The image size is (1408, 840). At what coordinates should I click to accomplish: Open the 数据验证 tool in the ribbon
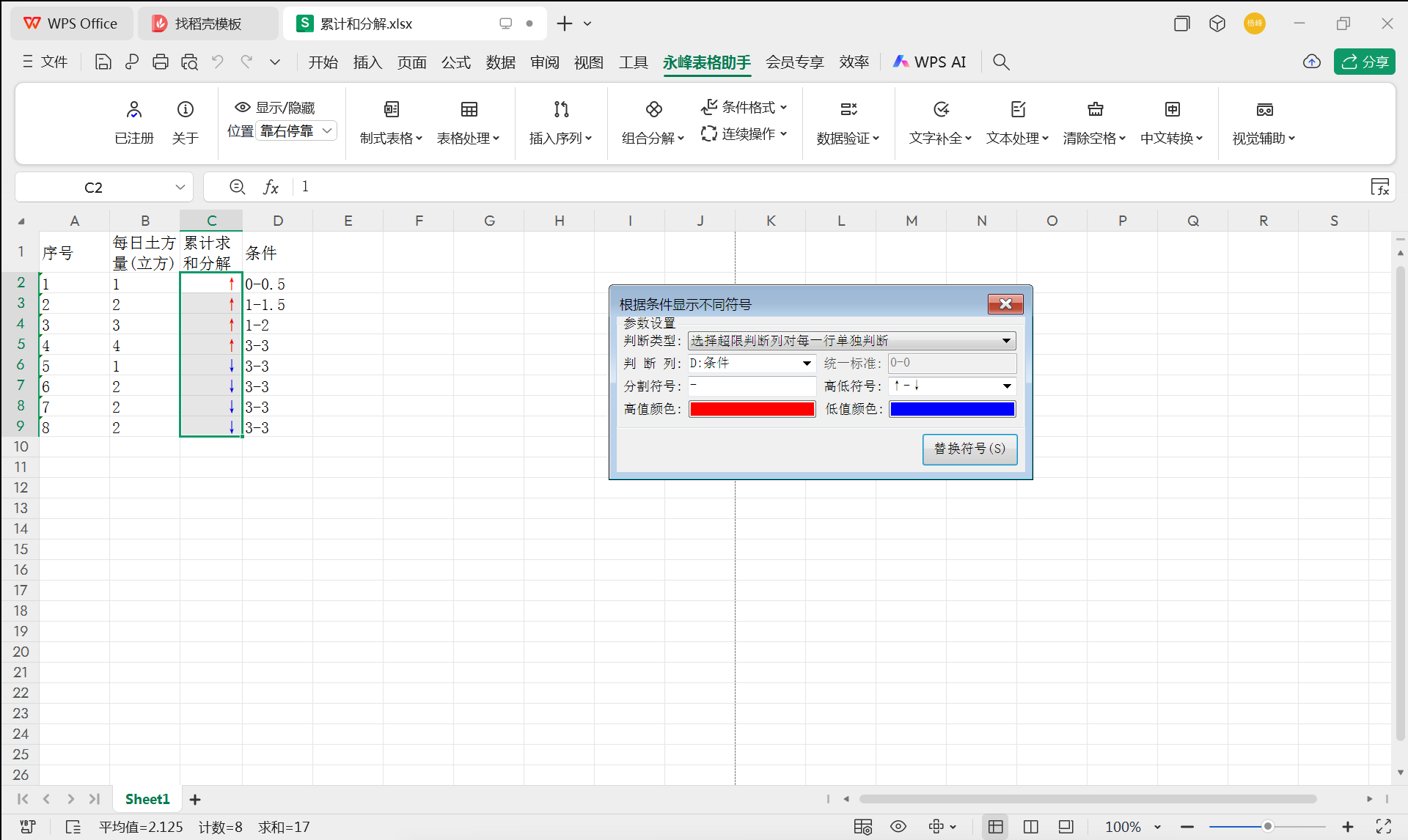tap(848, 122)
